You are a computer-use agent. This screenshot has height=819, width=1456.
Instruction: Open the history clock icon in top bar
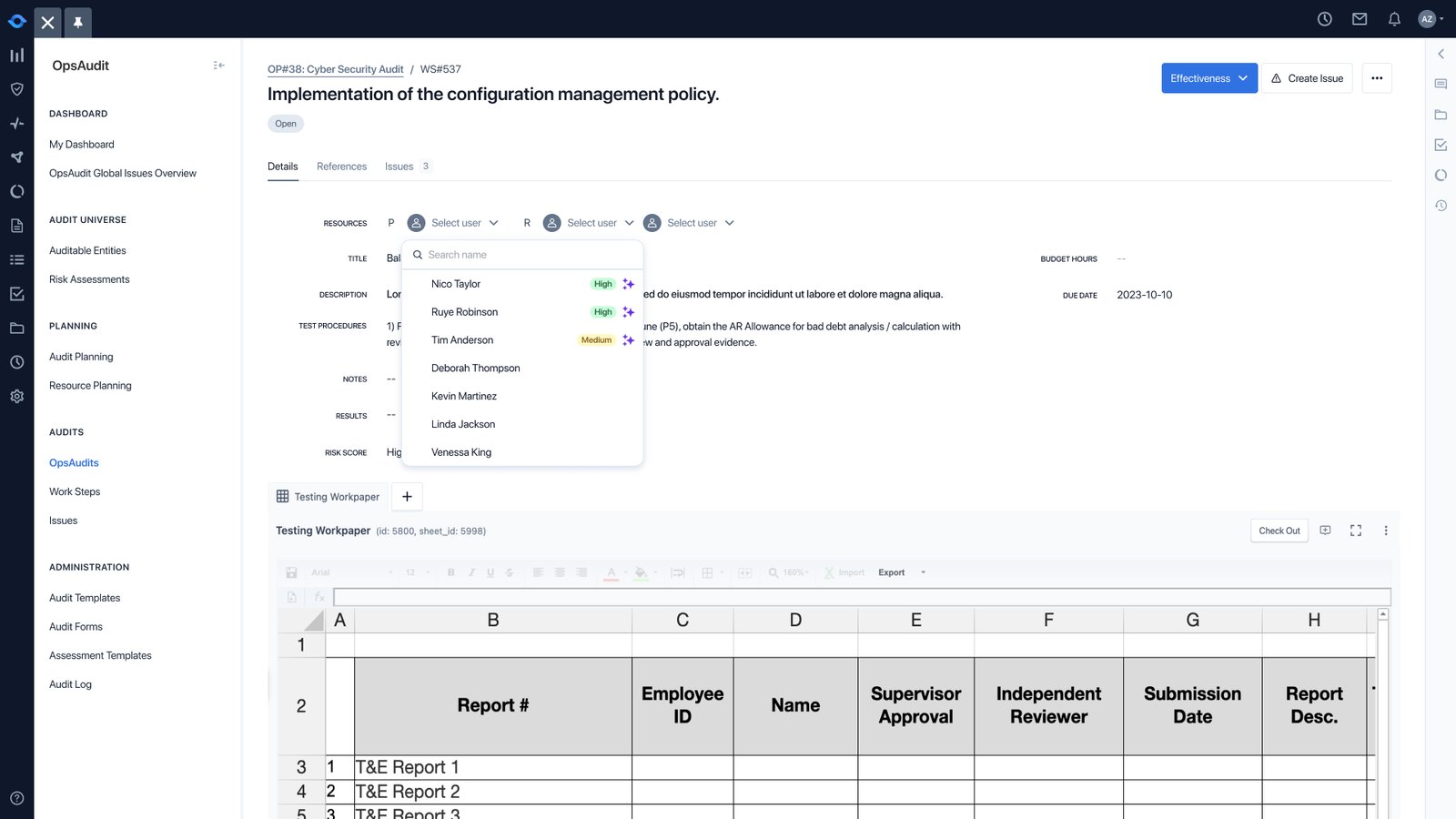[1325, 18]
